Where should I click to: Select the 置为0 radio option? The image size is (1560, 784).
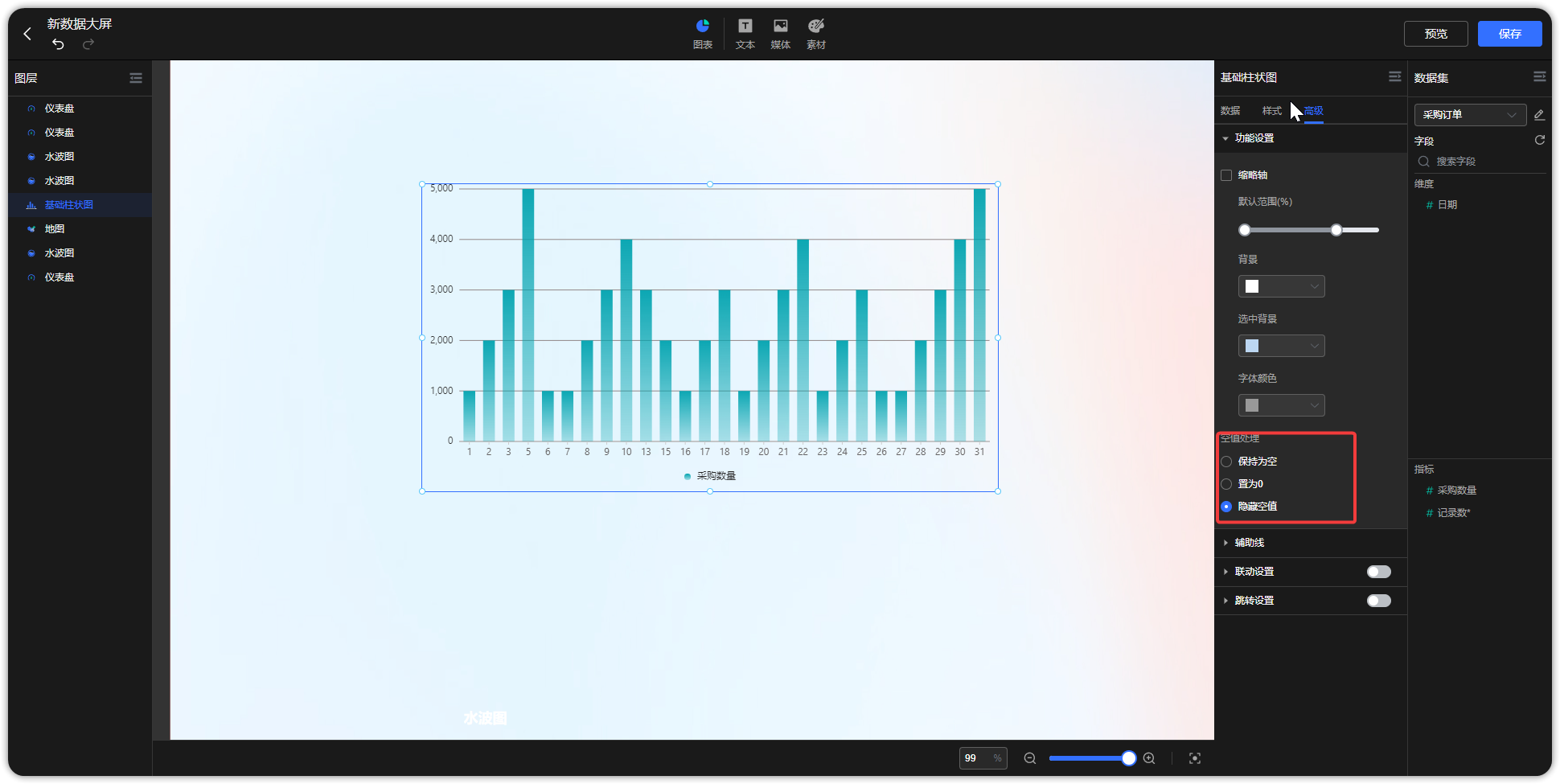point(1226,484)
